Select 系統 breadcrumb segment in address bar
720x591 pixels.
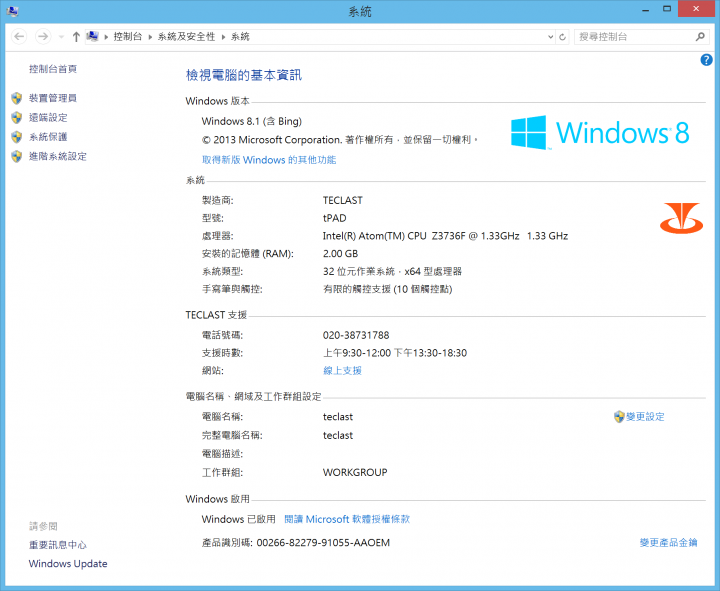(240, 37)
